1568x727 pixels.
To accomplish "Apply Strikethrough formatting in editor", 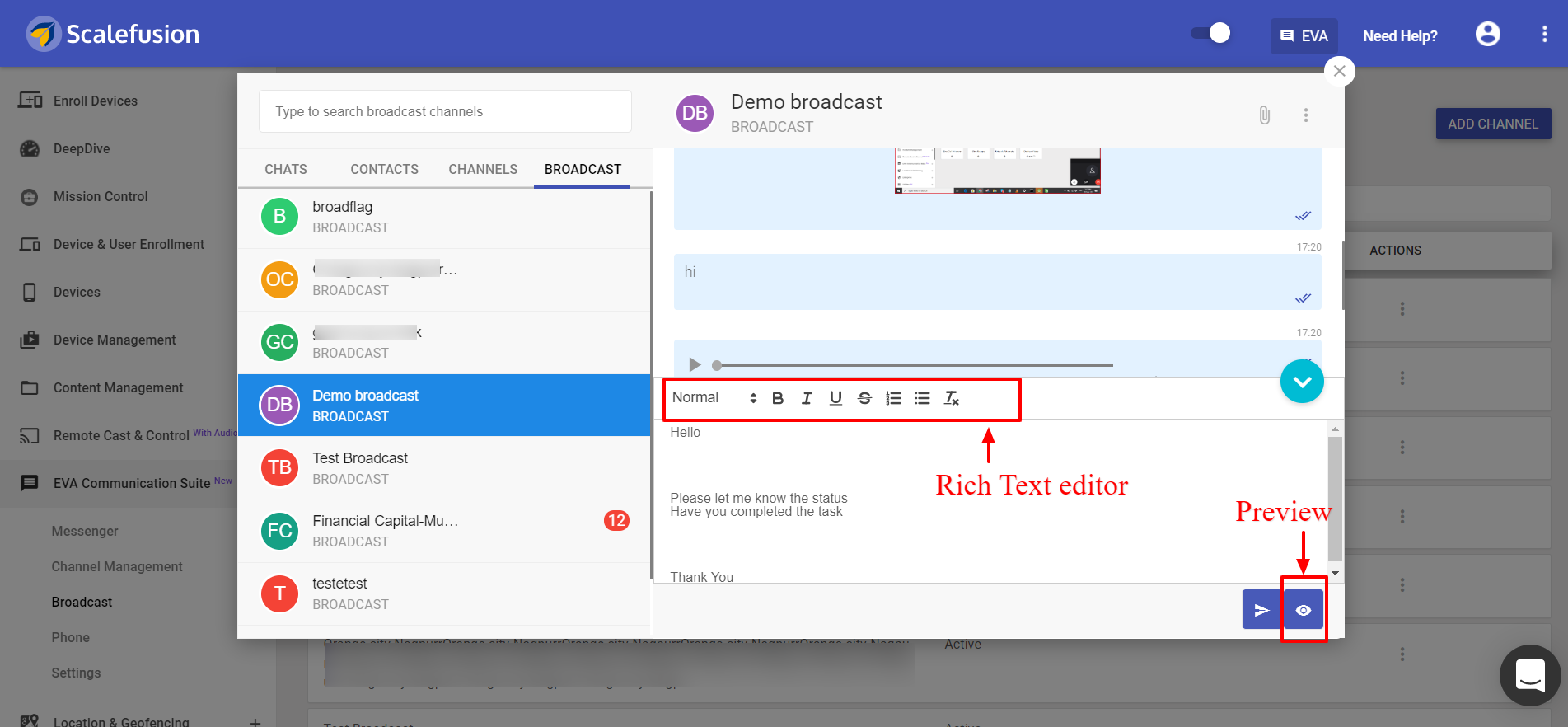I will click(x=864, y=398).
